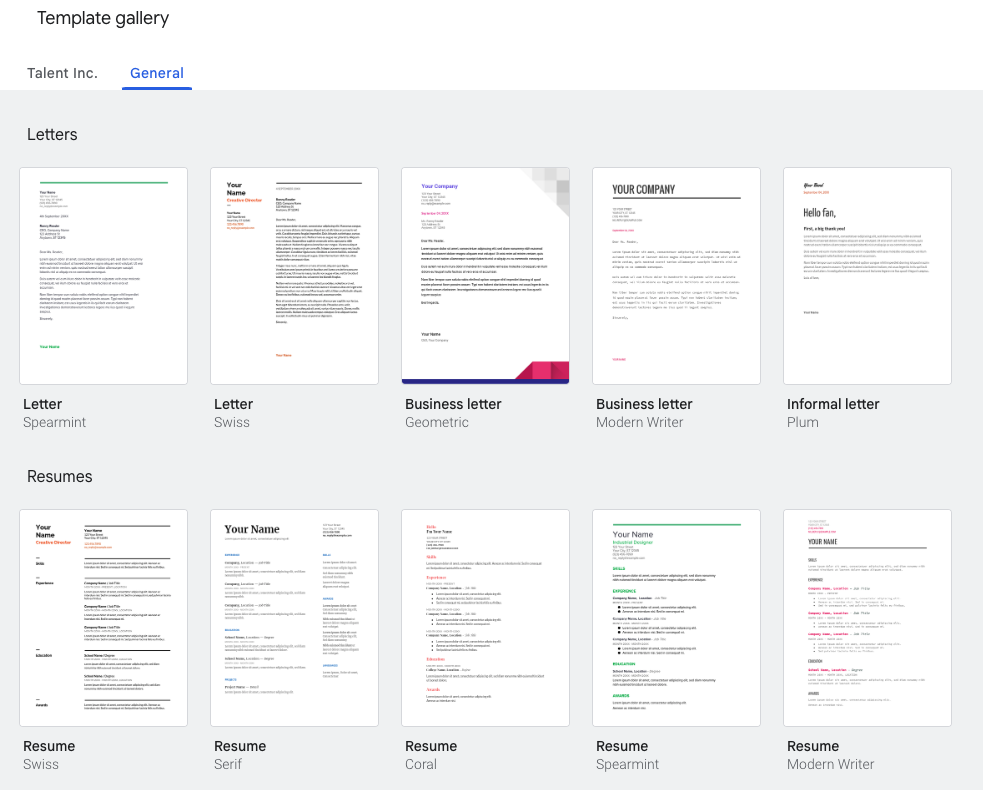Pick the Business letter Modern Writer thumbnail
The image size is (983, 790).
pyautogui.click(x=676, y=276)
